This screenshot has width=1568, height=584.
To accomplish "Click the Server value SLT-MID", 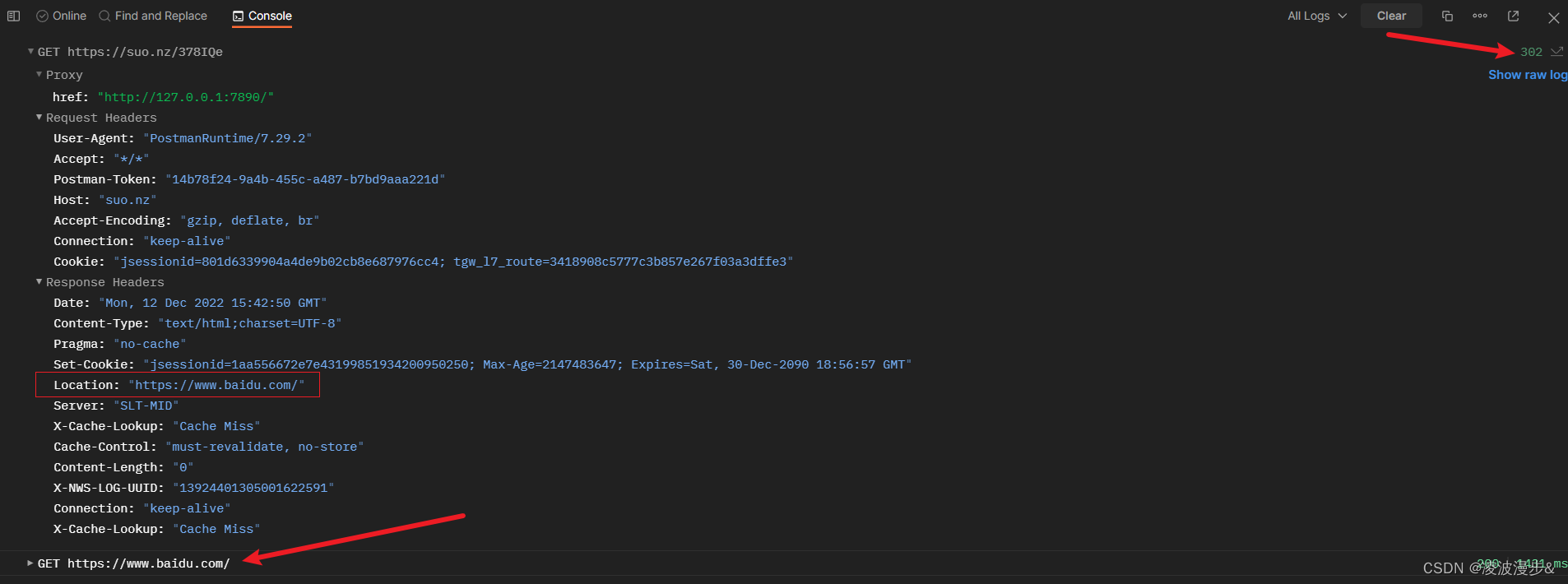I will tap(146, 406).
